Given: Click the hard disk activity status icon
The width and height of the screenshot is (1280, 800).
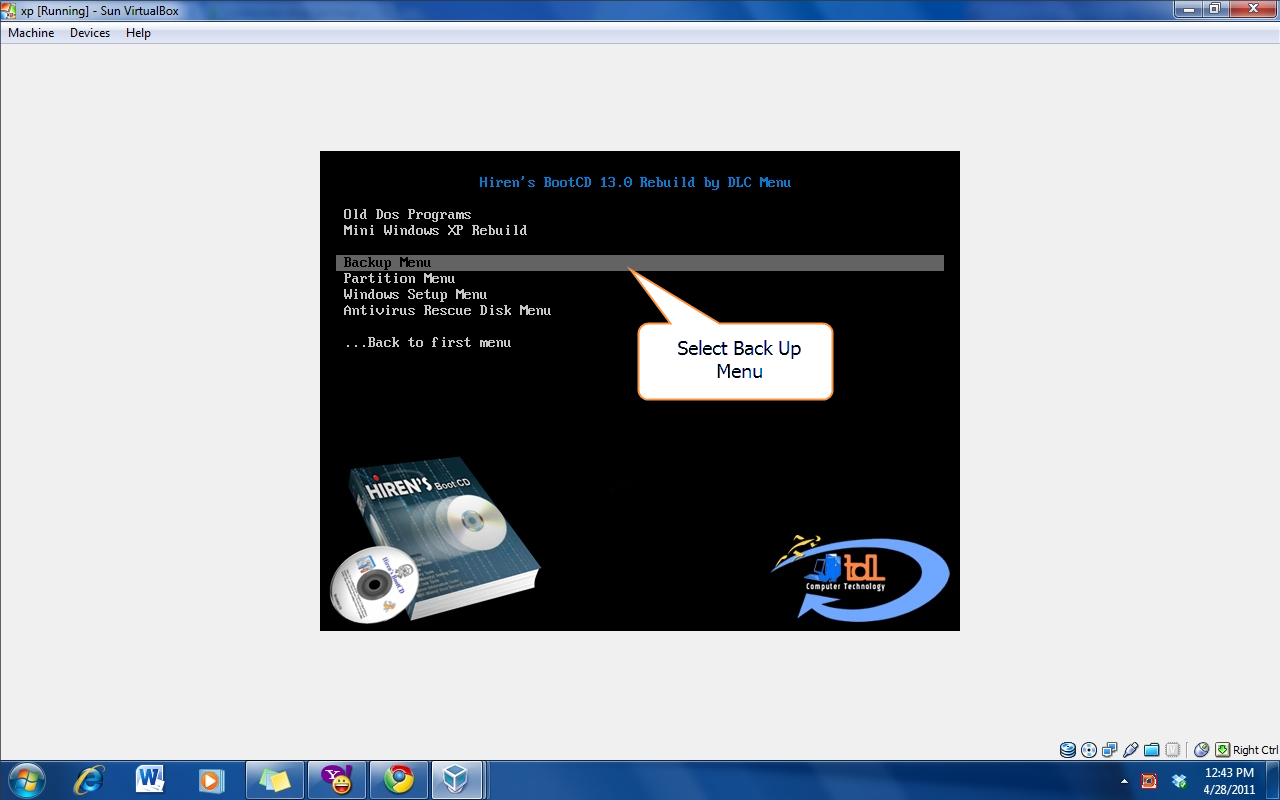Looking at the screenshot, I should (1068, 750).
